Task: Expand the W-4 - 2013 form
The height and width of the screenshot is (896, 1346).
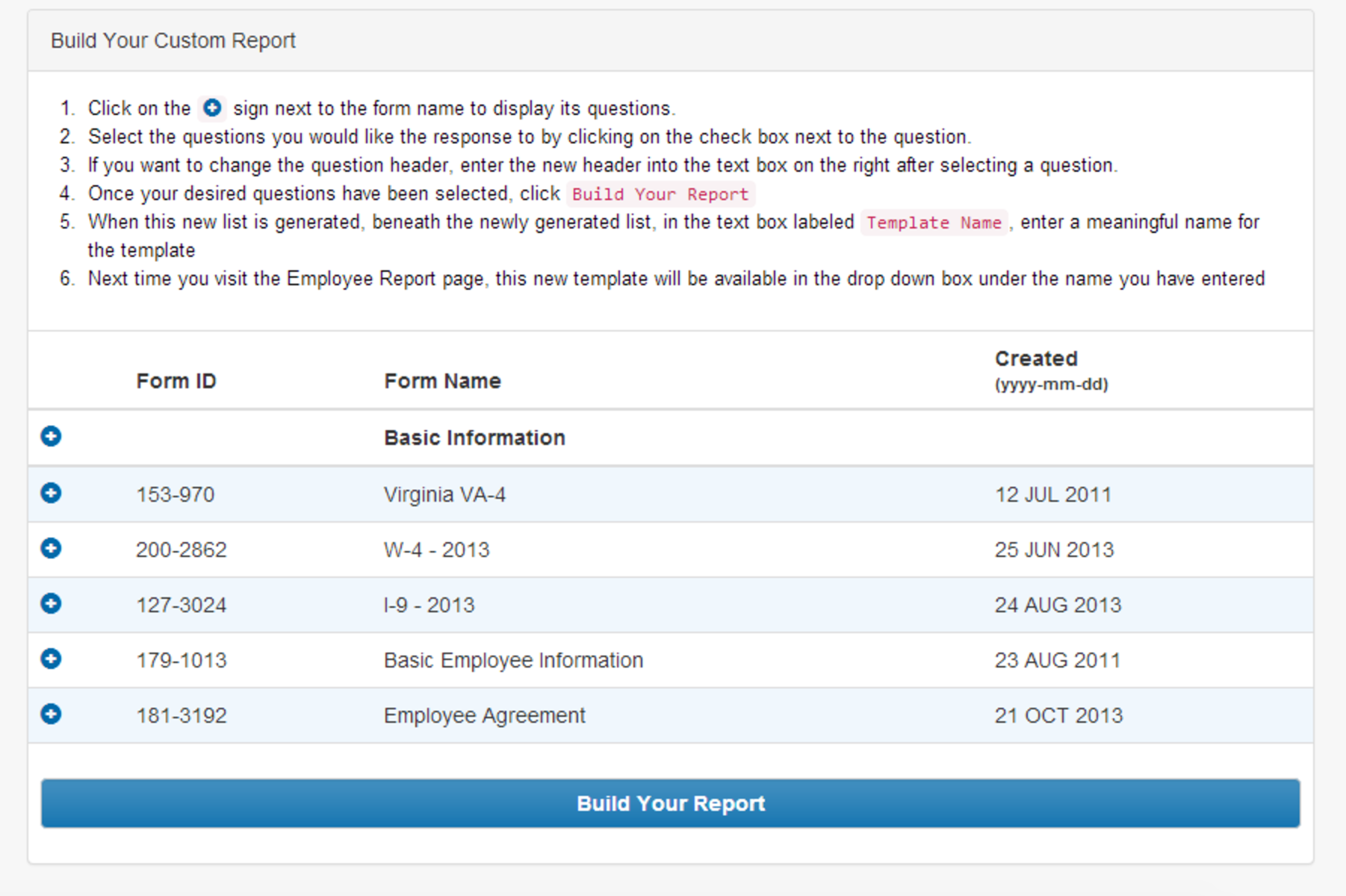Action: [x=51, y=549]
